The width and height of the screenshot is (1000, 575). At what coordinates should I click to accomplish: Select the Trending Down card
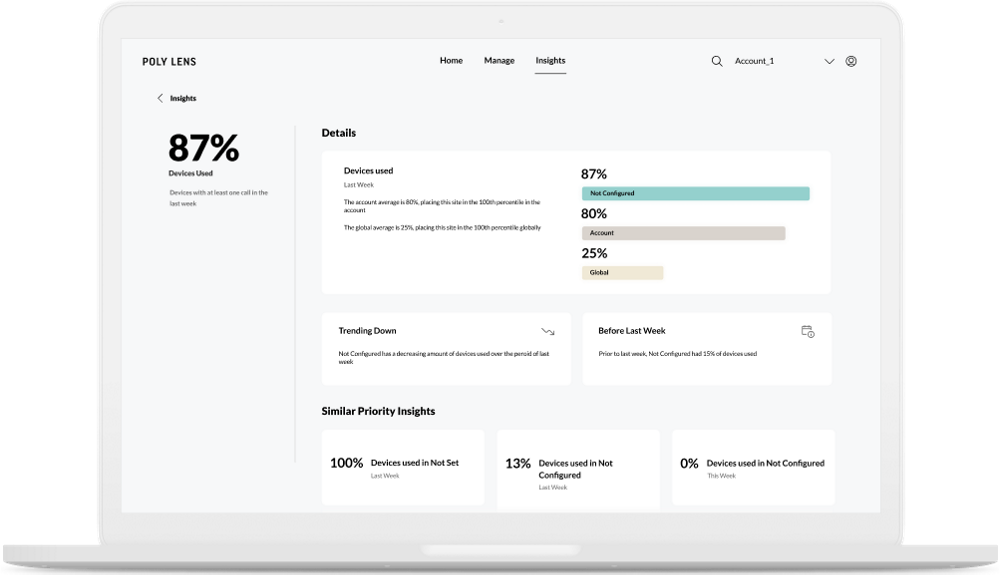(445, 349)
